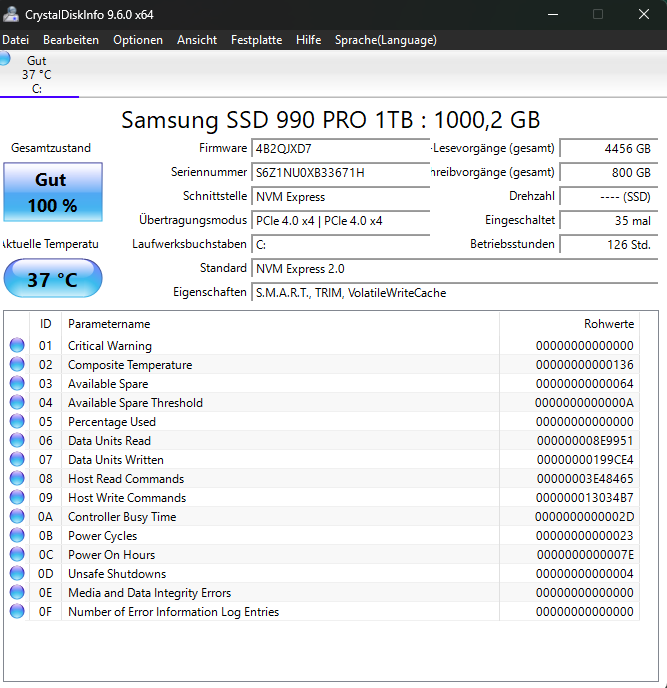The width and height of the screenshot is (667, 688).
Task: Click status icon for Host Read Commands row
Action: (x=17, y=478)
